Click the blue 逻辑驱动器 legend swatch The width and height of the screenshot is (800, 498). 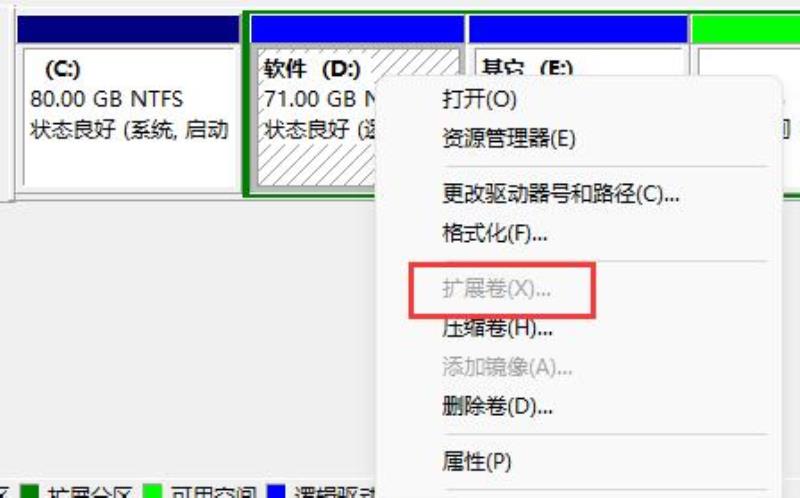[x=276, y=491]
